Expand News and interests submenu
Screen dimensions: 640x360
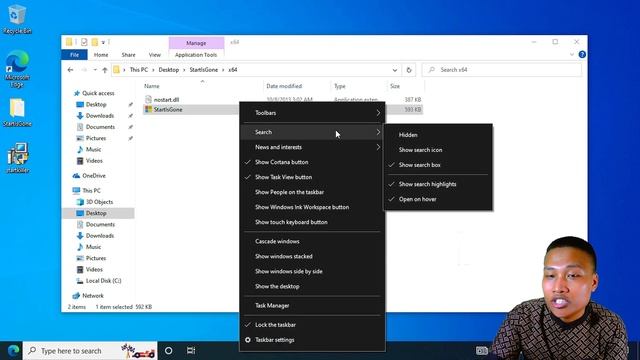click(312, 147)
